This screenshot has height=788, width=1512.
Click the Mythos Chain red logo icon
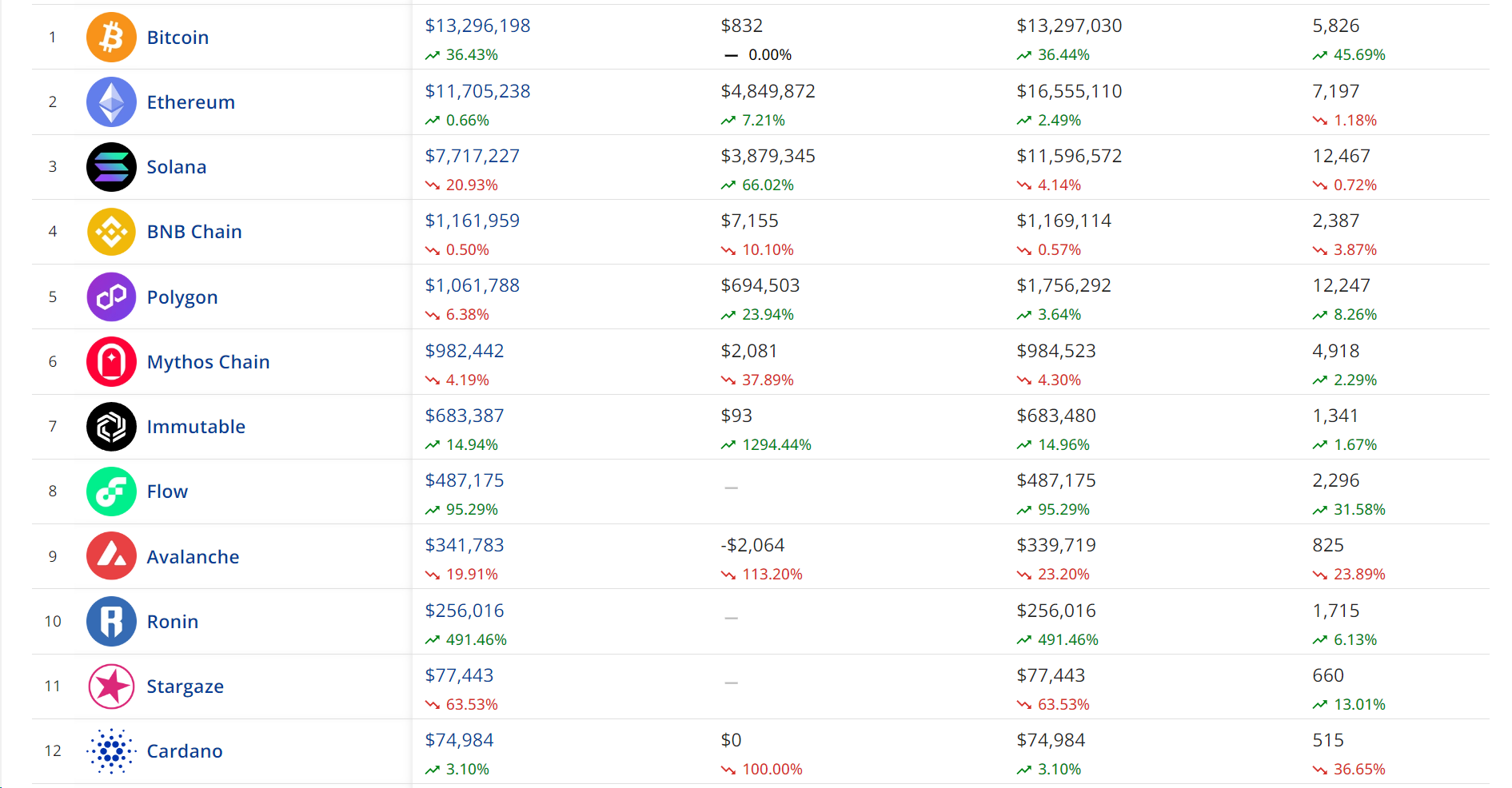(111, 361)
